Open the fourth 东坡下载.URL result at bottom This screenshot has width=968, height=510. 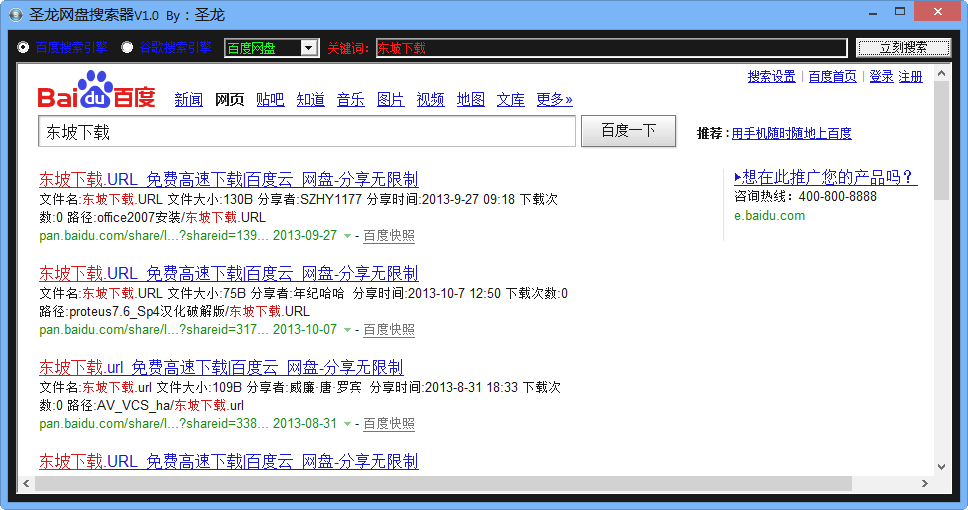[228, 461]
